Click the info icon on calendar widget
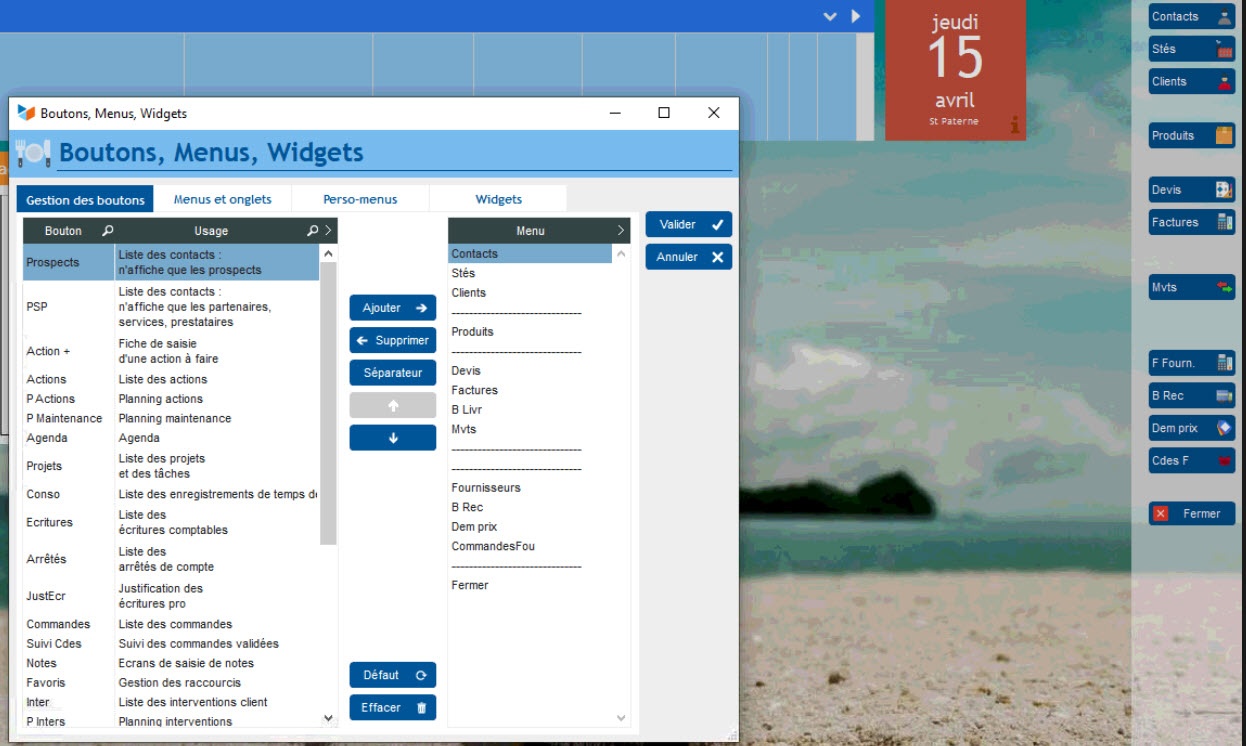The width and height of the screenshot is (1246, 746). pyautogui.click(x=1015, y=125)
